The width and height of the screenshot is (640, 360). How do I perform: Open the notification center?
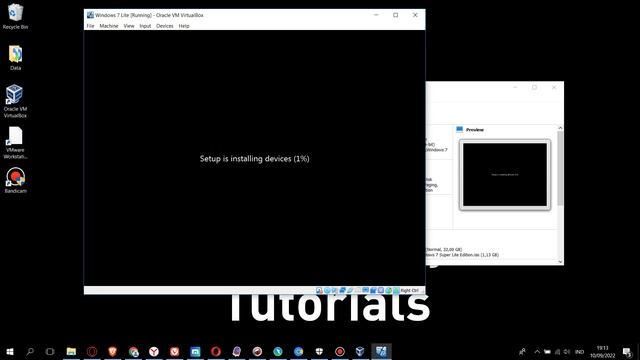tap(627, 352)
